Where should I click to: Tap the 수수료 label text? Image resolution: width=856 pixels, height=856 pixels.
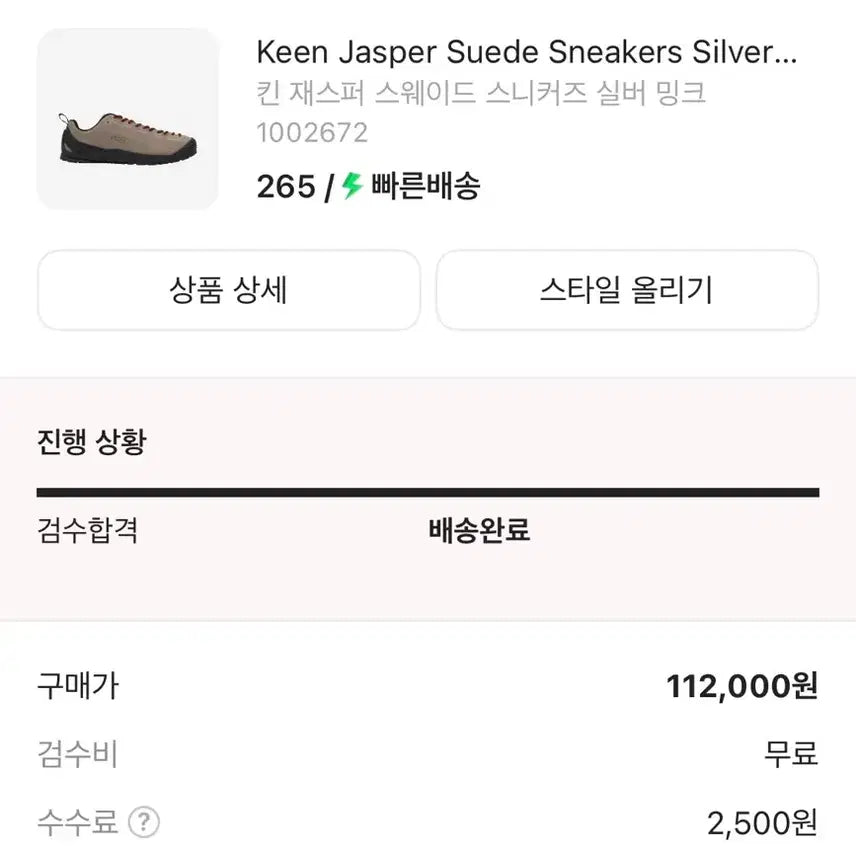[x=78, y=823]
